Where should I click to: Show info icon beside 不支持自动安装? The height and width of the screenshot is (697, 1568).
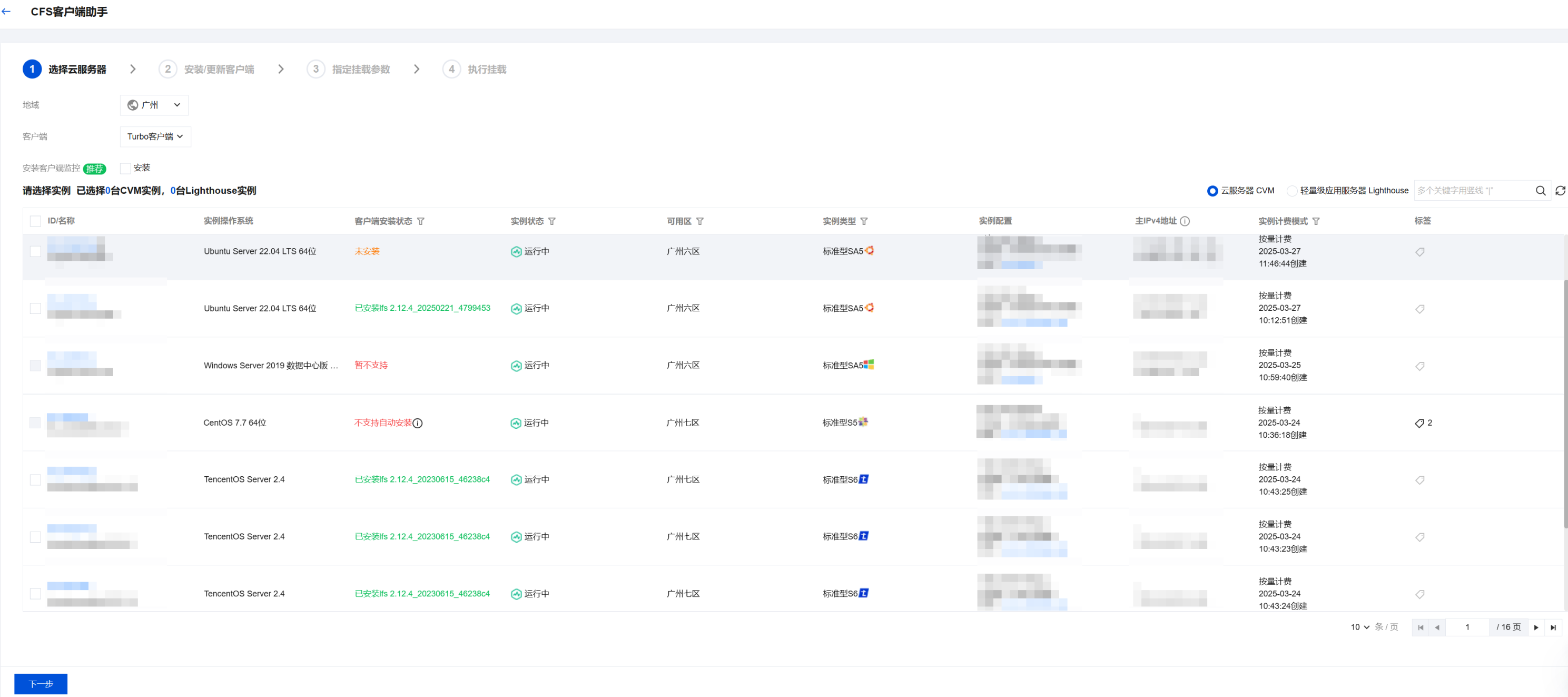[x=418, y=423]
